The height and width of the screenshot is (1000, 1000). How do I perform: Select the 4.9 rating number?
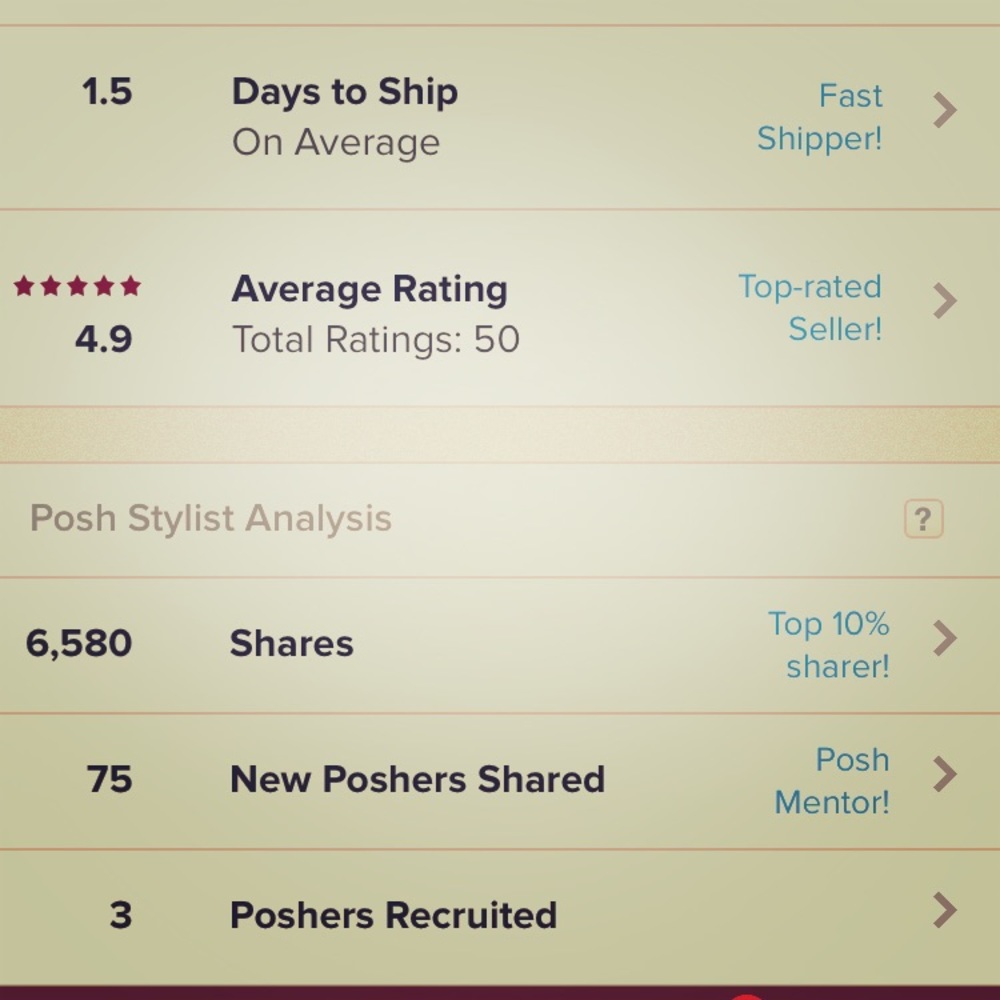[x=103, y=340]
